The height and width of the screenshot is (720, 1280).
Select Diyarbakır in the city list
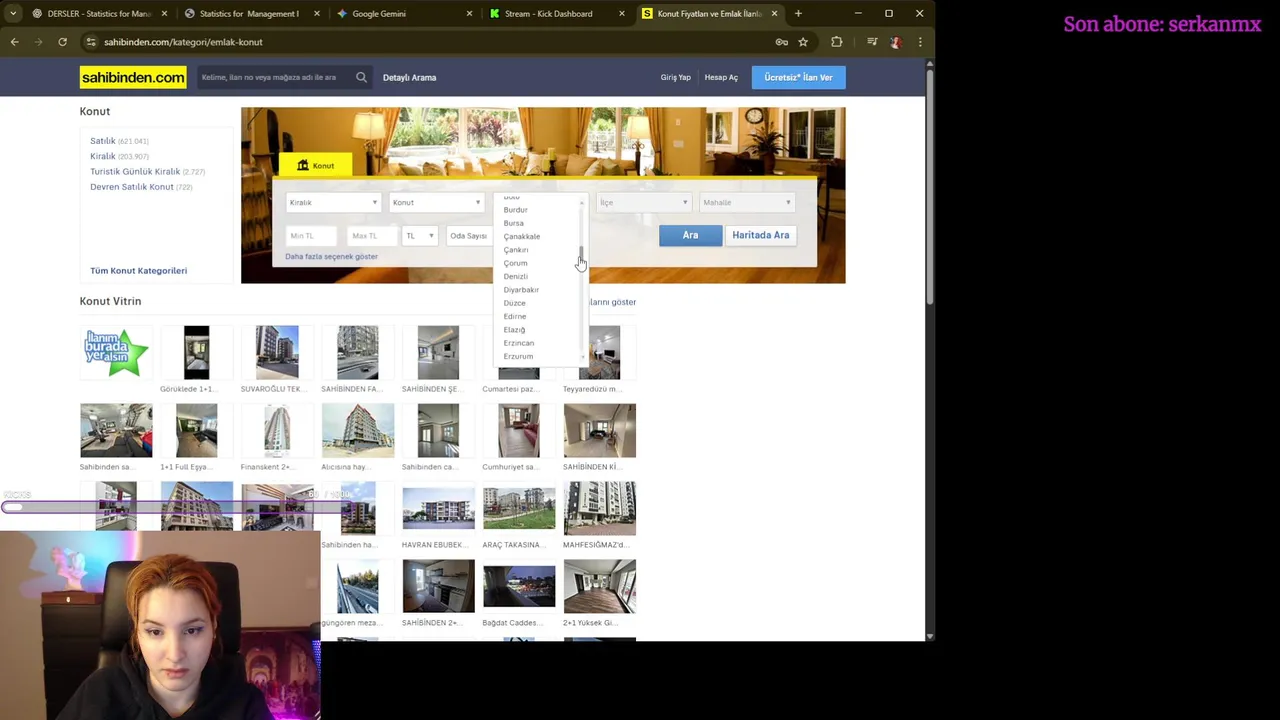coord(521,290)
